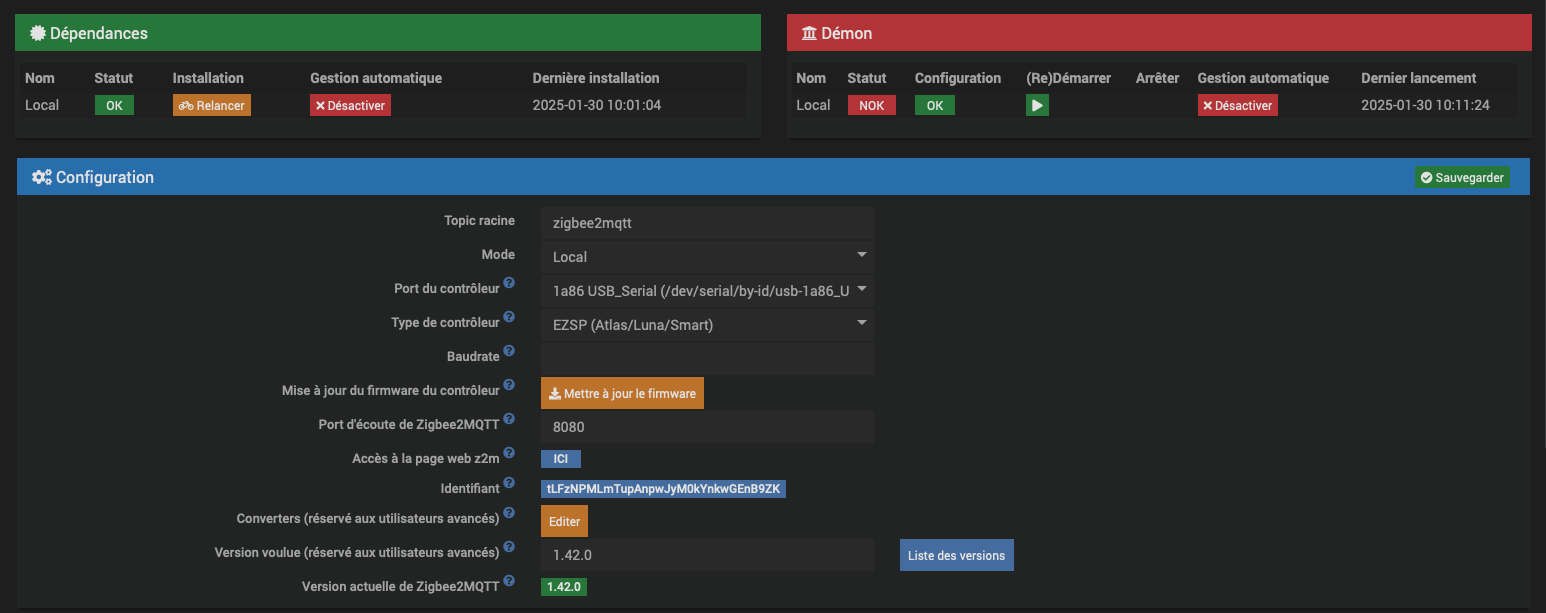Click the building icon in the Démon header
Viewport: 1546px width, 613px height.
(x=809, y=33)
